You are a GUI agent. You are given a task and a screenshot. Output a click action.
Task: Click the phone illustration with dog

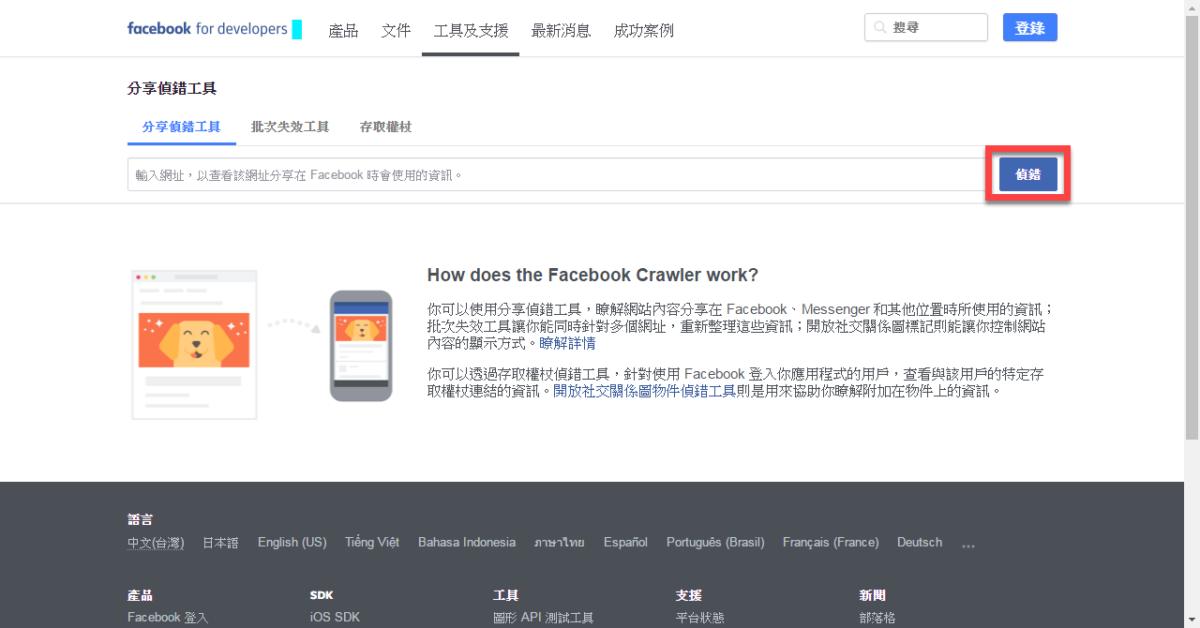[361, 346]
